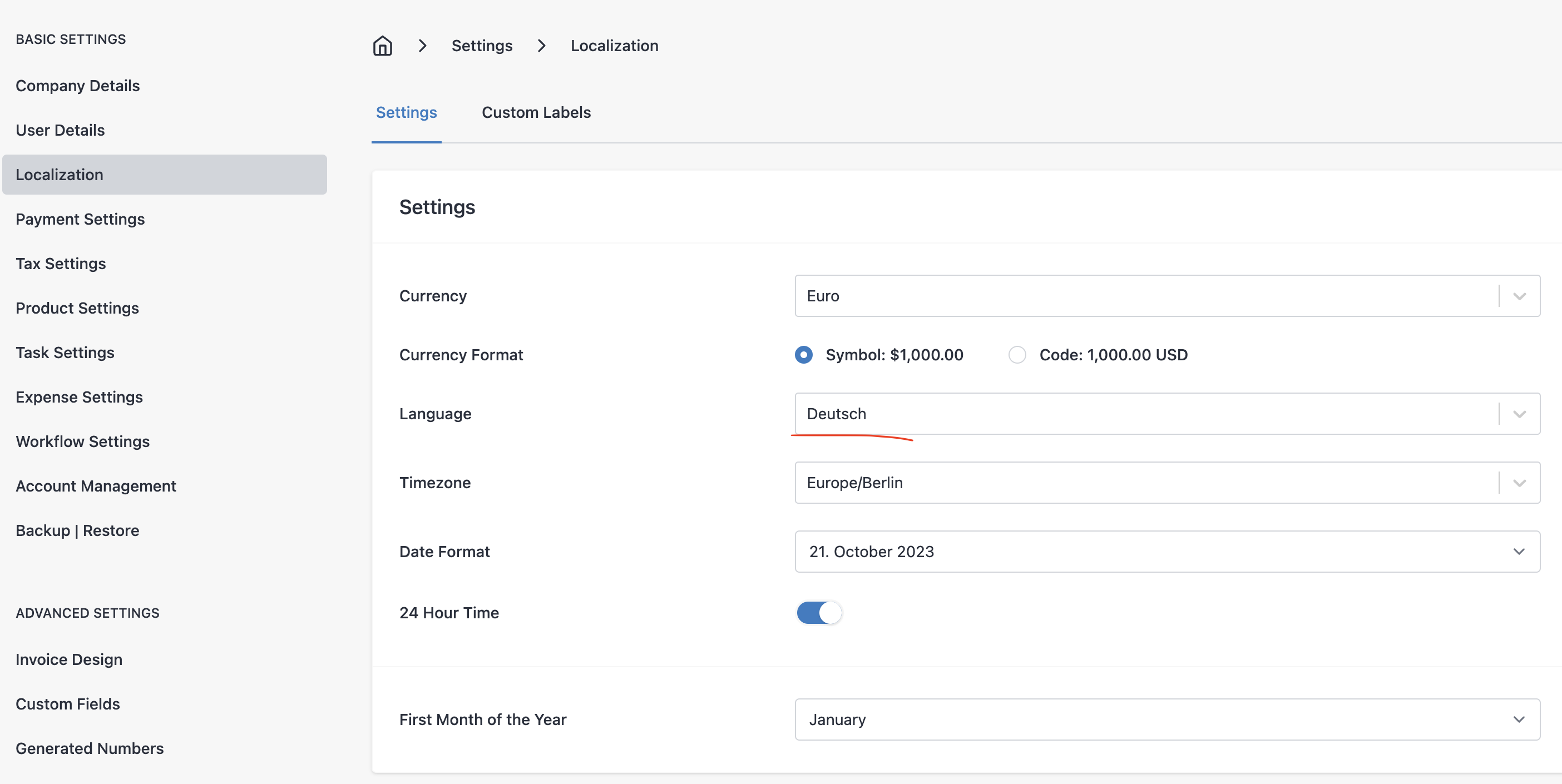Select Code currency format radio
Viewport: 1562px width, 784px height.
[x=1017, y=355]
